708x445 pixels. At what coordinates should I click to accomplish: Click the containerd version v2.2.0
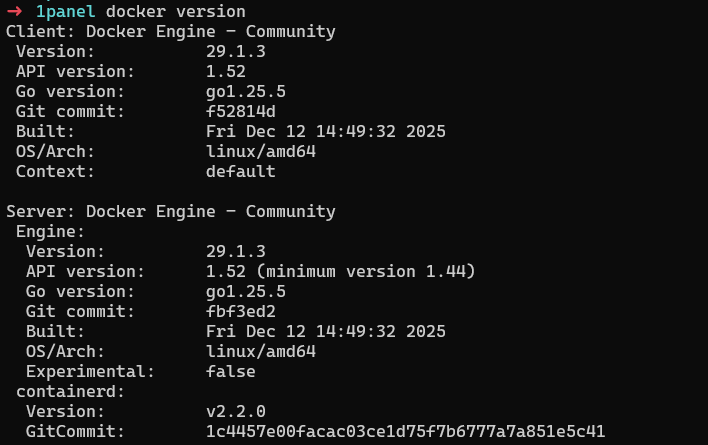point(235,412)
